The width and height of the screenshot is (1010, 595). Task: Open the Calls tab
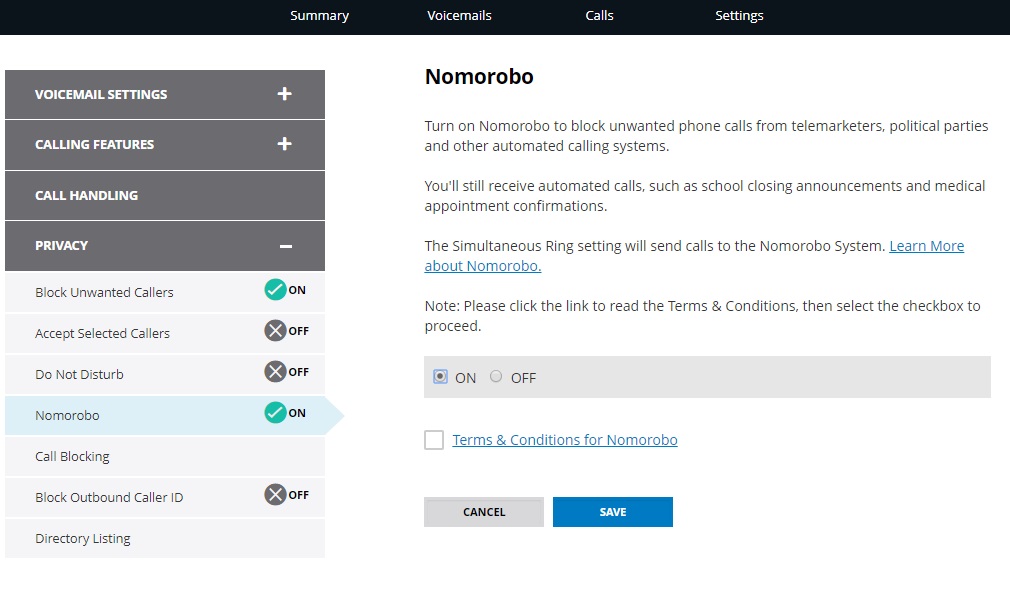click(599, 15)
